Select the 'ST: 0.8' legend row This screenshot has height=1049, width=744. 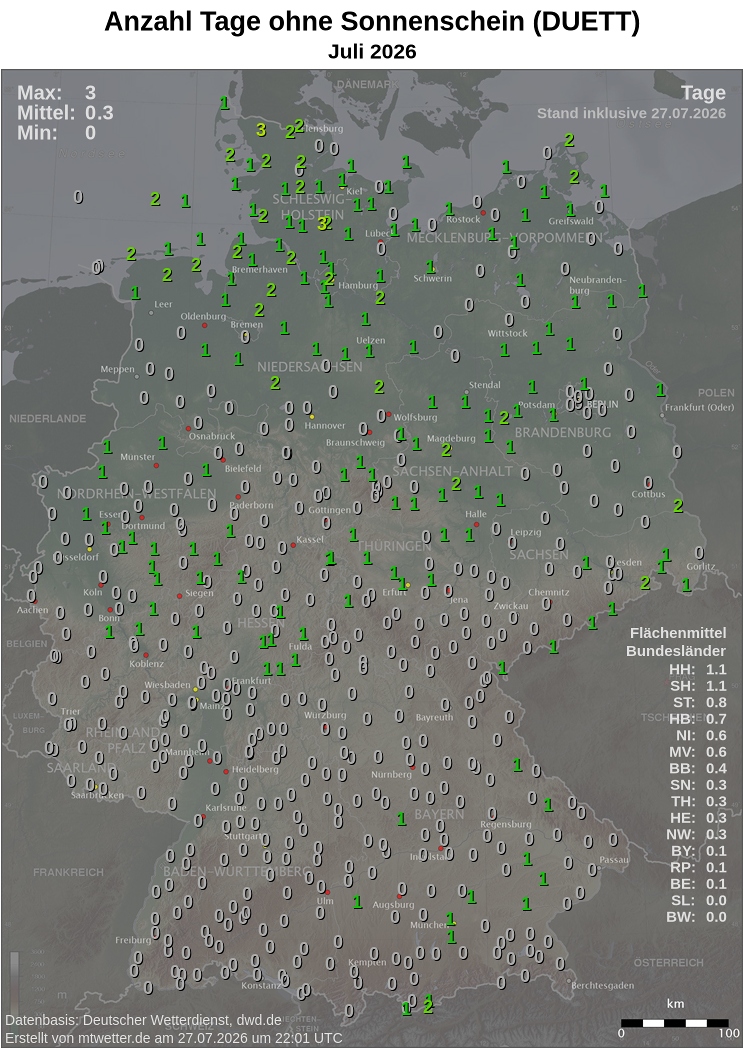[699, 702]
